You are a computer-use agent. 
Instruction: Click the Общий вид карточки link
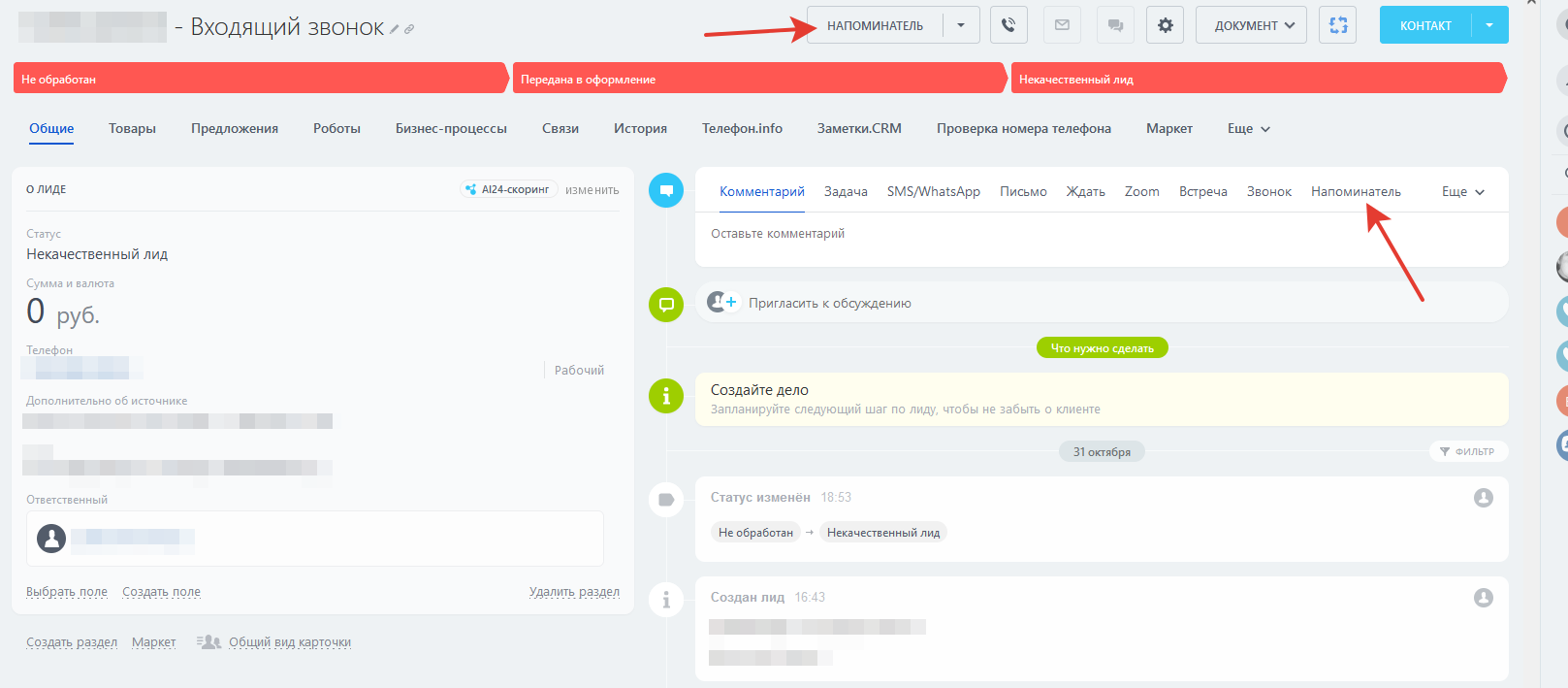coord(290,642)
